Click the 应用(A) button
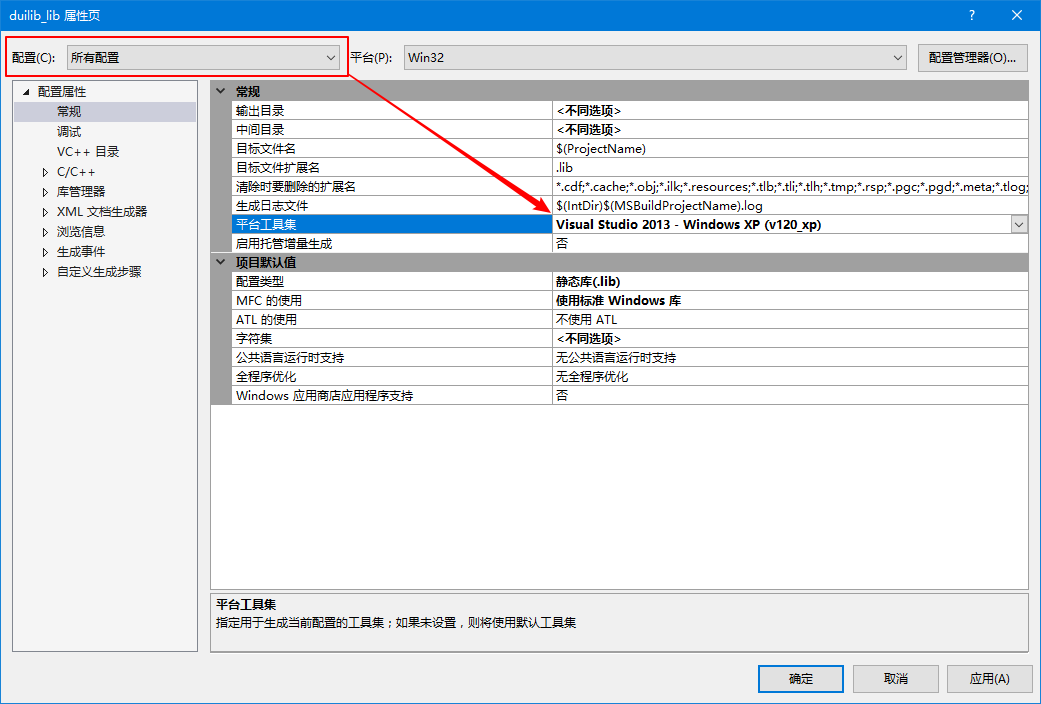1041x704 pixels. point(989,678)
